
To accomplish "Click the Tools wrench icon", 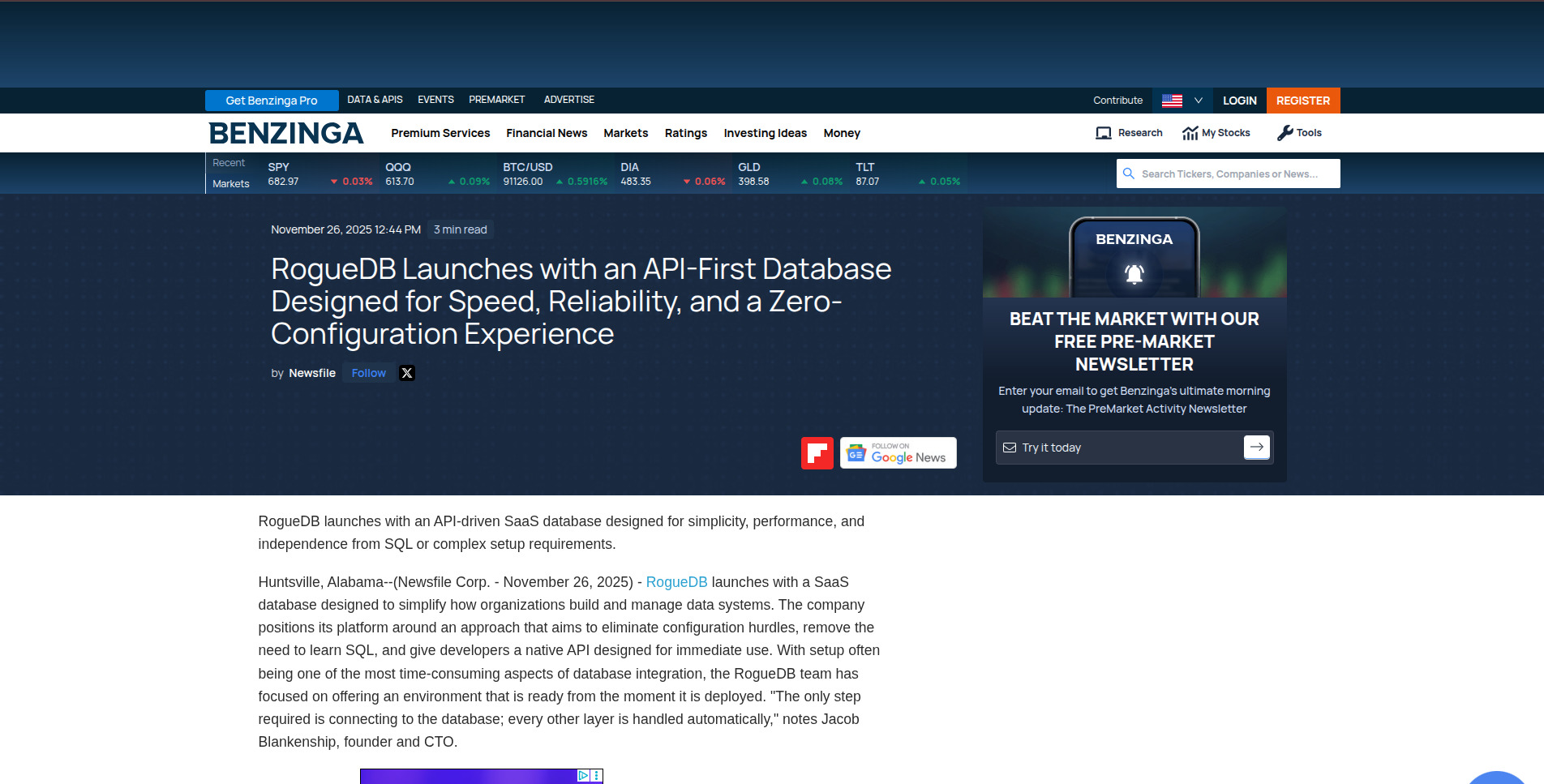I will [1285, 132].
